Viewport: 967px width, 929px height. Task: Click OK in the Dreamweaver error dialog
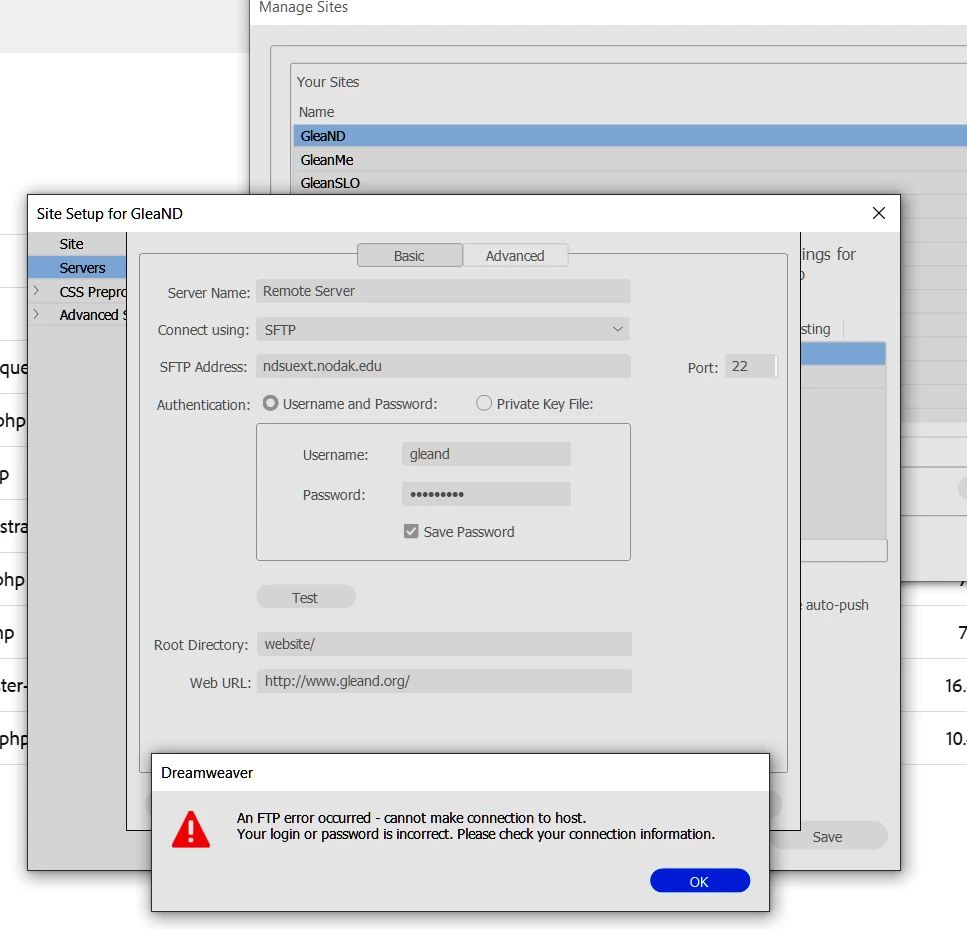coord(699,881)
